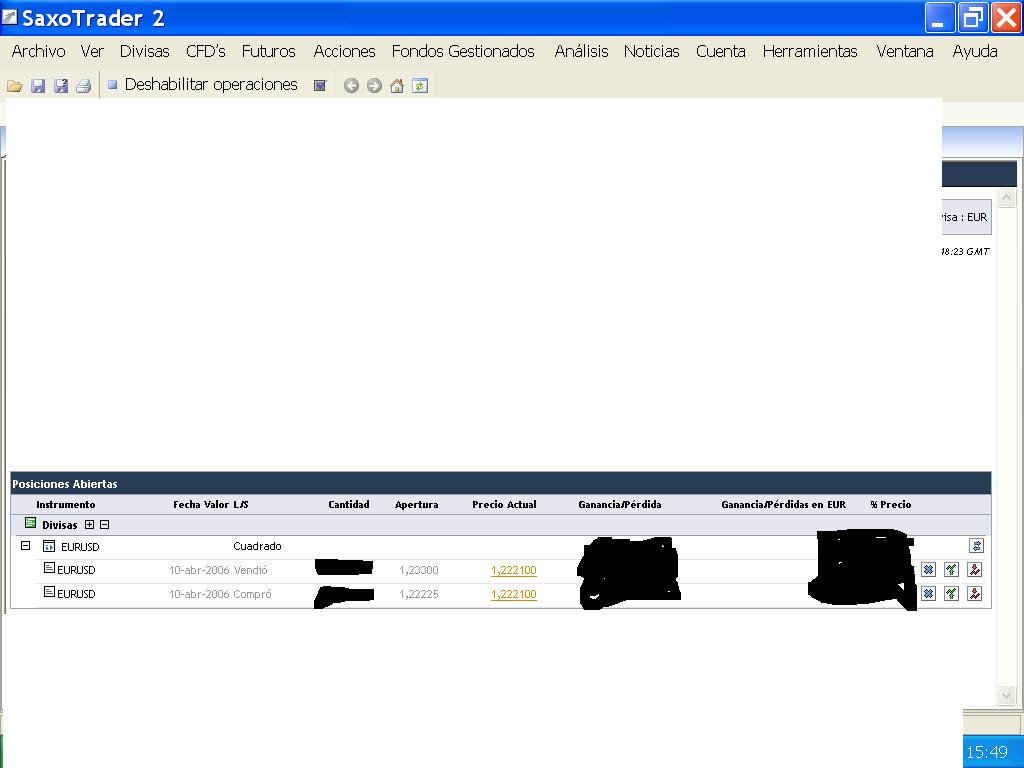Click price 1,222100 link in Compró row
Screen dimensions: 1024x768
(514, 594)
